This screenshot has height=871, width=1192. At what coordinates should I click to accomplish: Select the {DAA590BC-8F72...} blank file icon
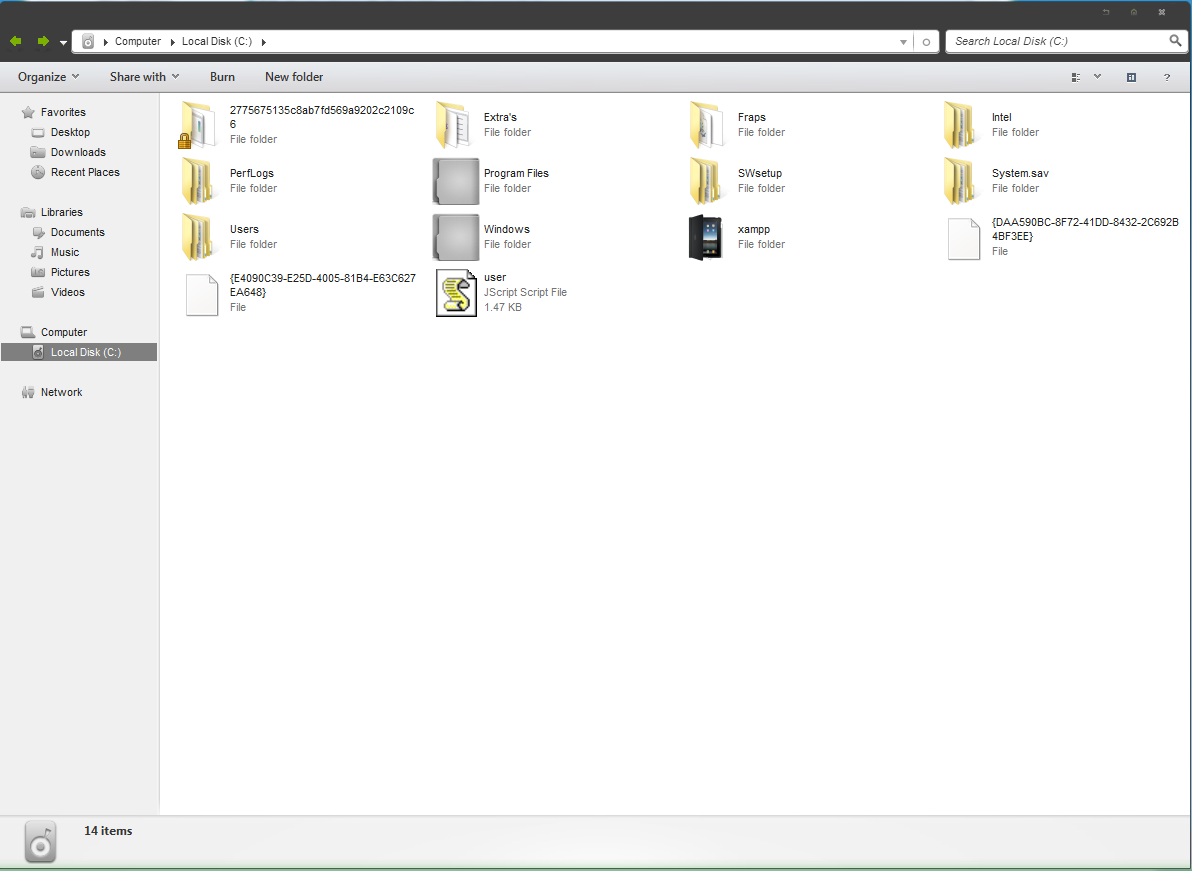tap(964, 239)
